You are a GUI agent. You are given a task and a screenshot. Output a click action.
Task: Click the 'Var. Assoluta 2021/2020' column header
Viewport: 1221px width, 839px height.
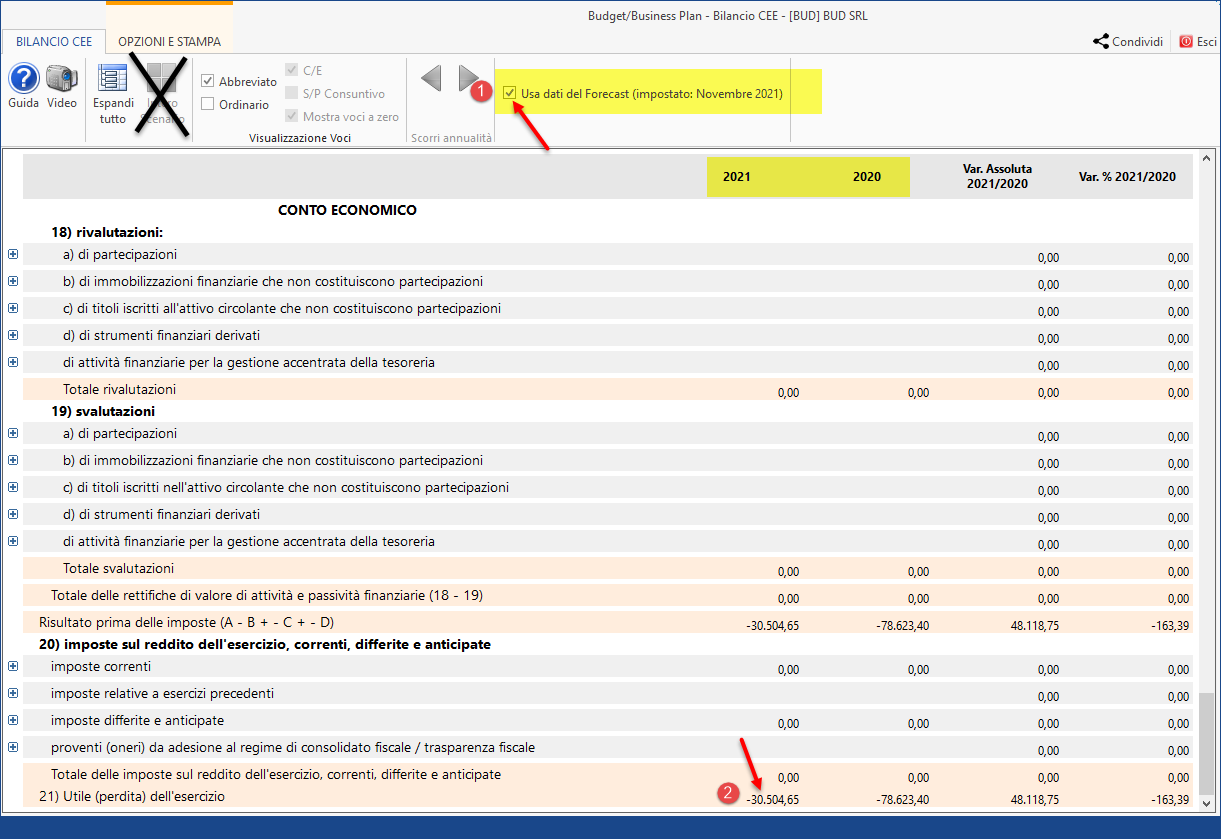[999, 176]
